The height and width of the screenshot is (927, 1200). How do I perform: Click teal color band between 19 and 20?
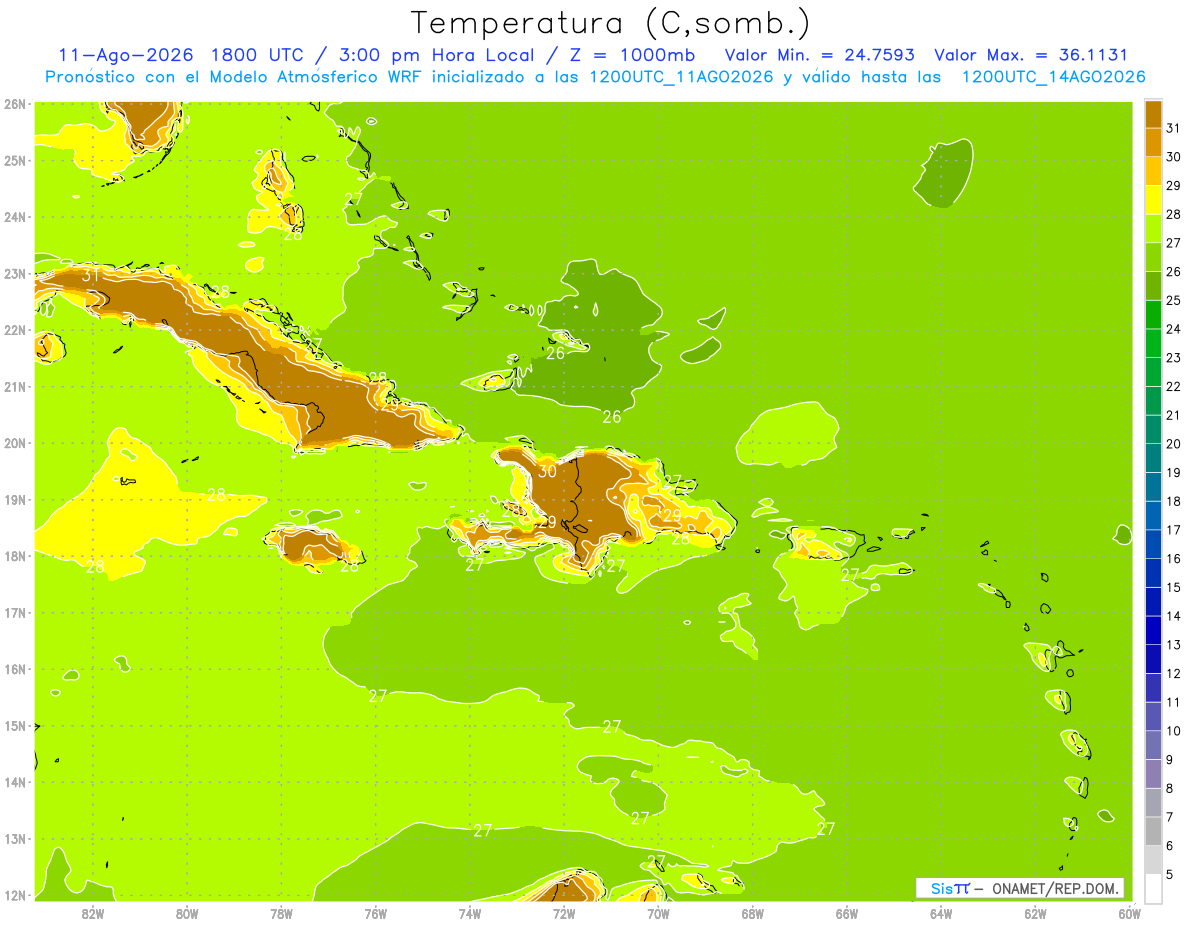[x=1153, y=458]
